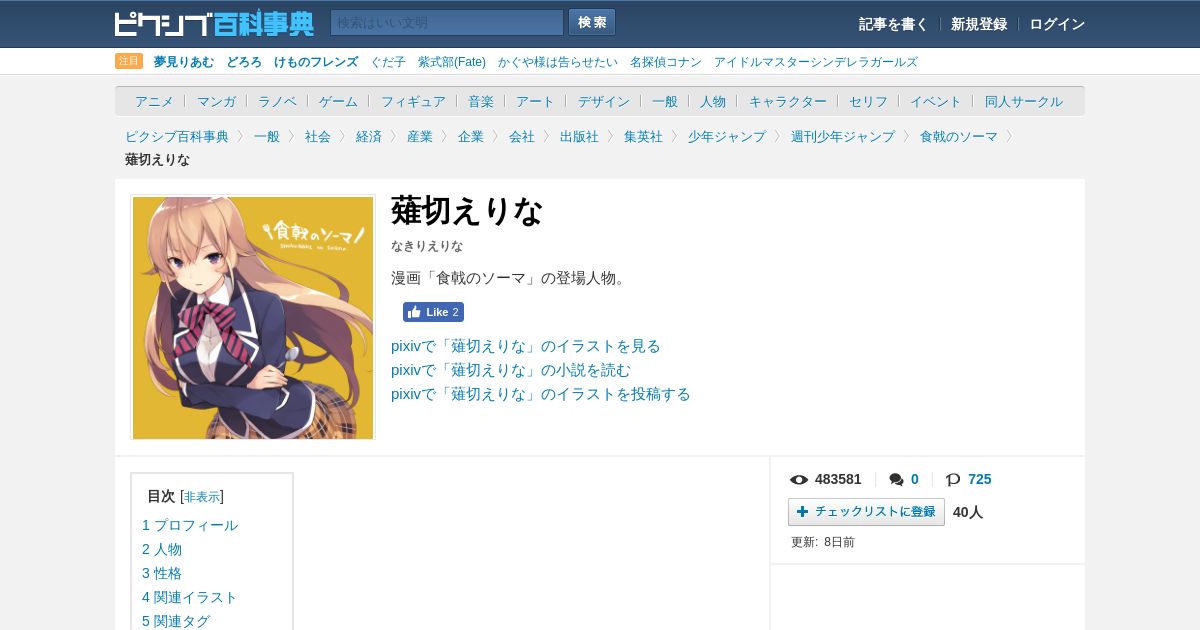Image resolution: width=1200 pixels, height=630 pixels.
Task: Select the ゲーム category tab
Action: pyautogui.click(x=338, y=101)
